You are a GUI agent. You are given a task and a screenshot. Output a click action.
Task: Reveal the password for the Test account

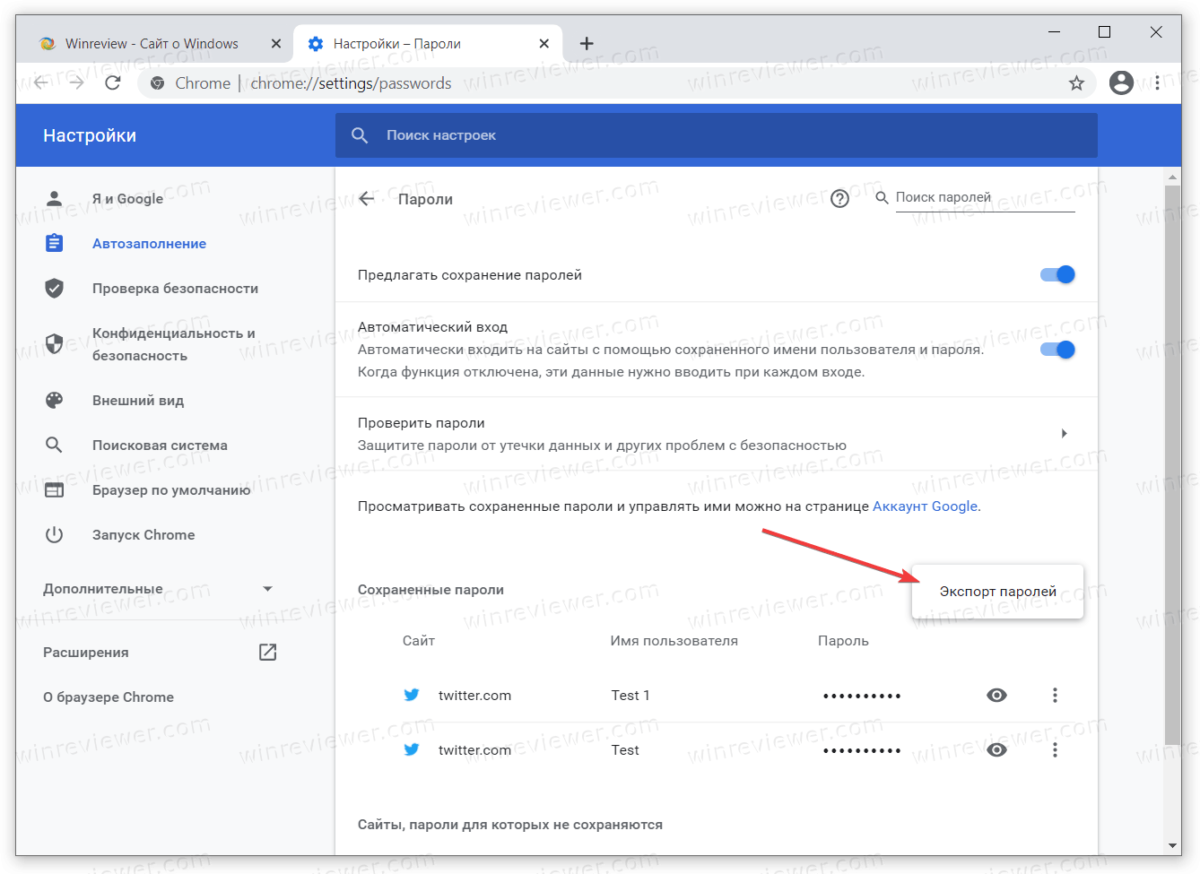[x=996, y=750]
